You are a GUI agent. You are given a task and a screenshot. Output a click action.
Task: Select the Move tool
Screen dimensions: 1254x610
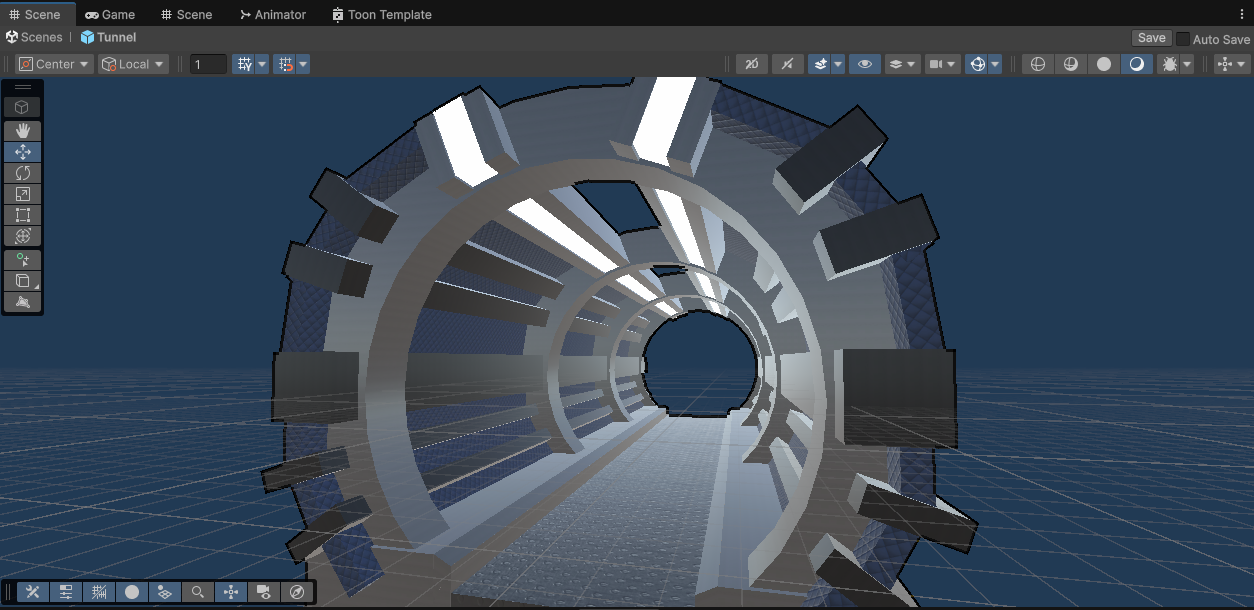click(22, 152)
